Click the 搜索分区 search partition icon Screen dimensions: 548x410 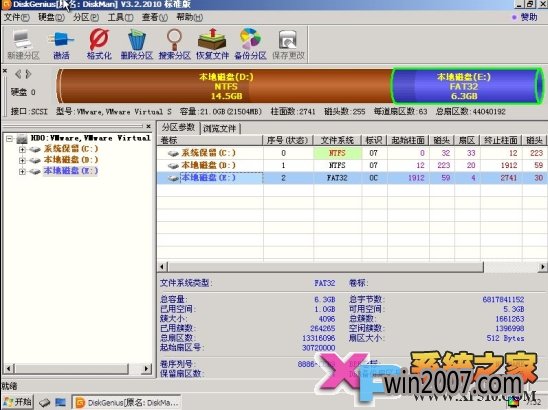point(174,44)
